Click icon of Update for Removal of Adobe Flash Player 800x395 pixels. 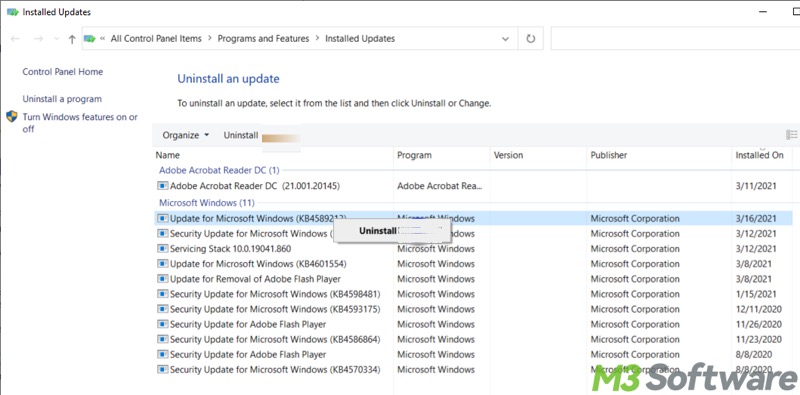point(162,279)
